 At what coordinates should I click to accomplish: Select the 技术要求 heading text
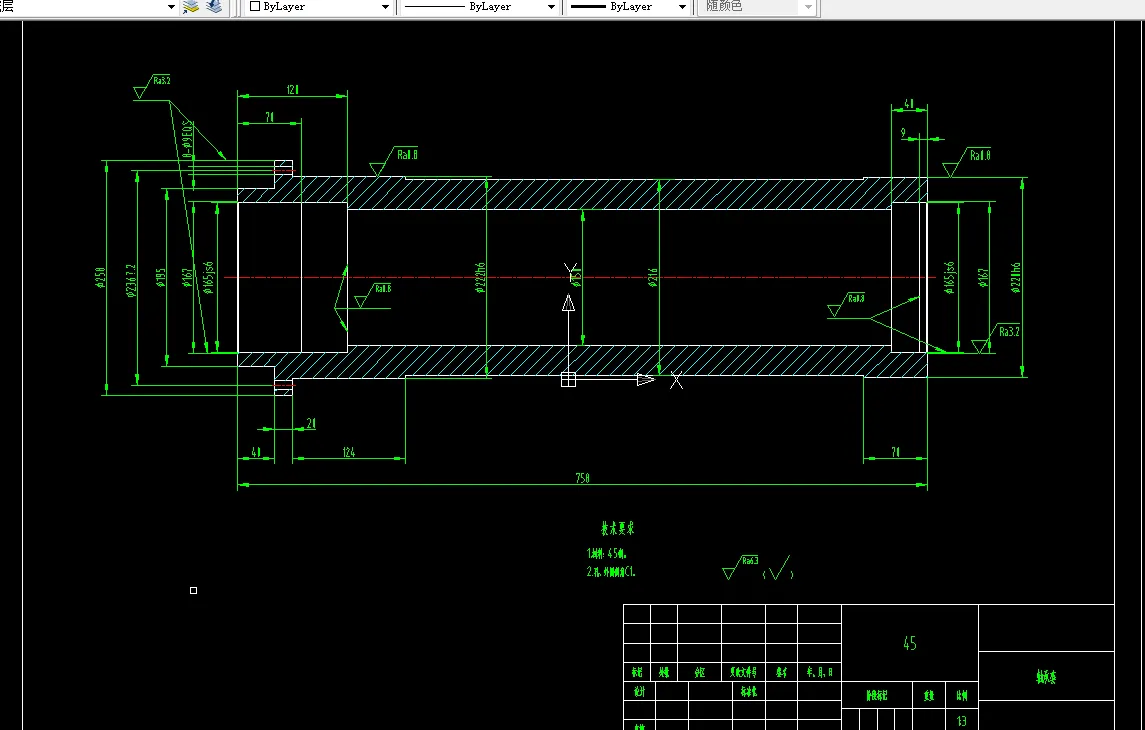(617, 528)
